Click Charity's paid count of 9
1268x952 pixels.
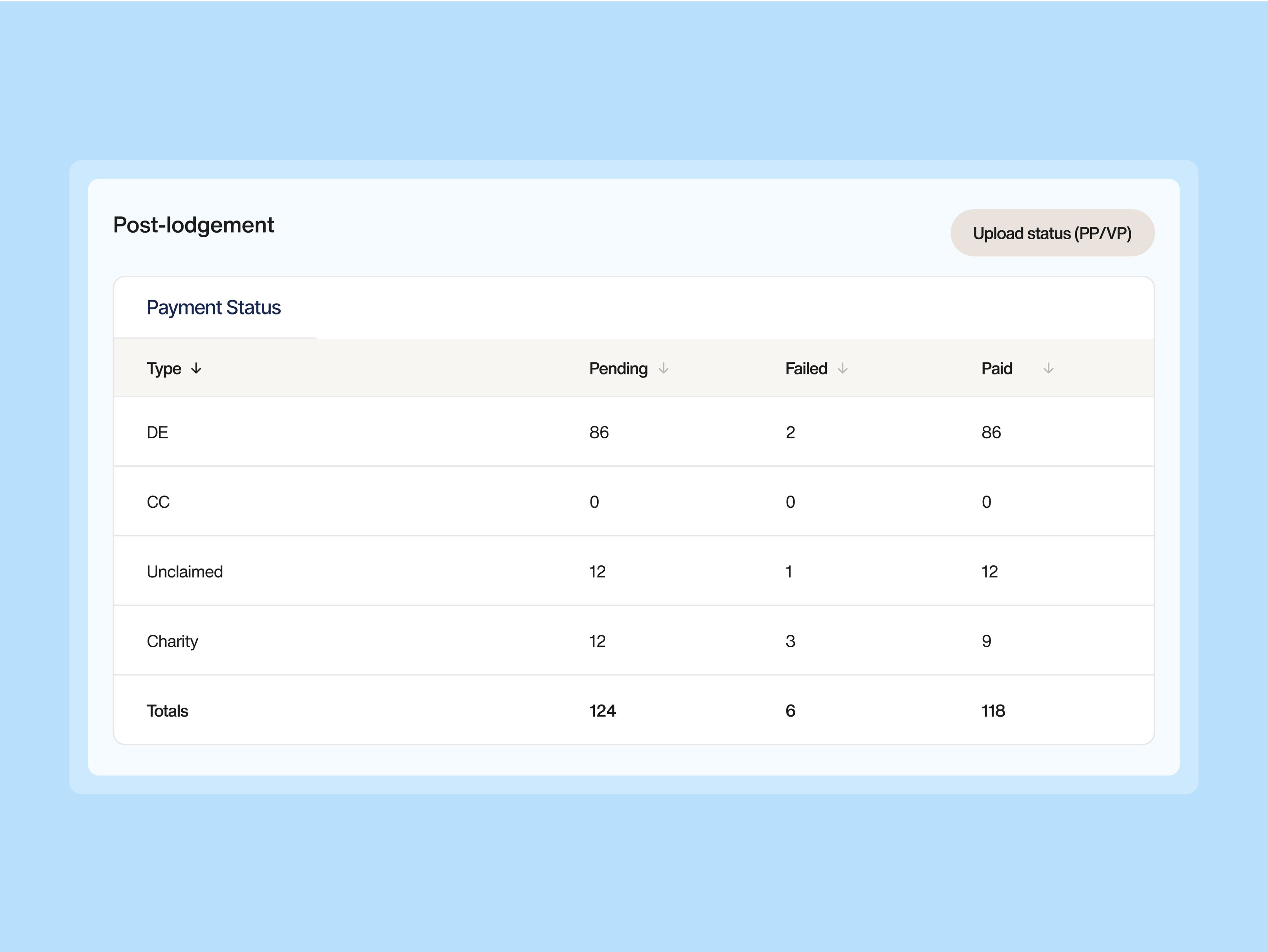(986, 641)
